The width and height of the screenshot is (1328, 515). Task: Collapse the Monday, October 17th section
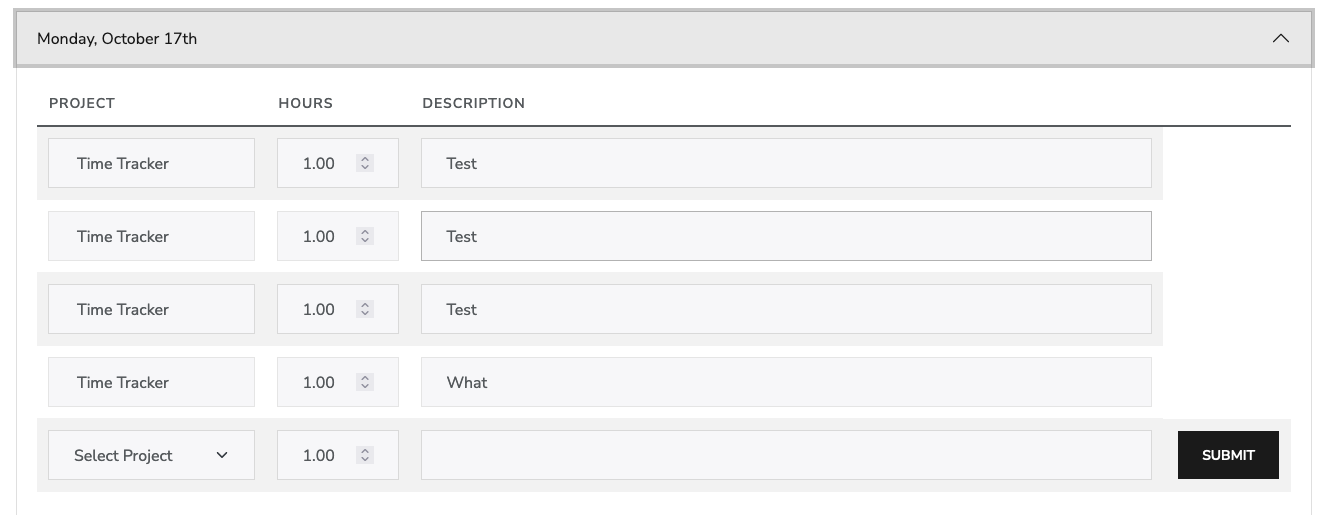662,39
